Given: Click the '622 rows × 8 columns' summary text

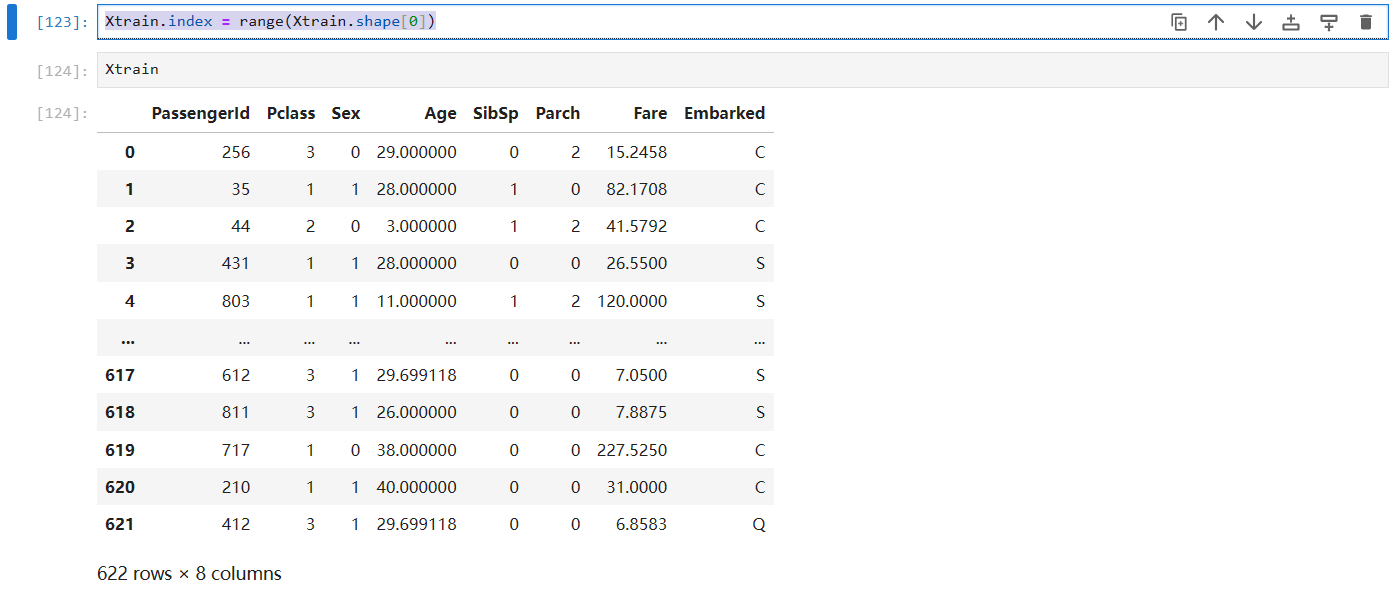Looking at the screenshot, I should (189, 574).
